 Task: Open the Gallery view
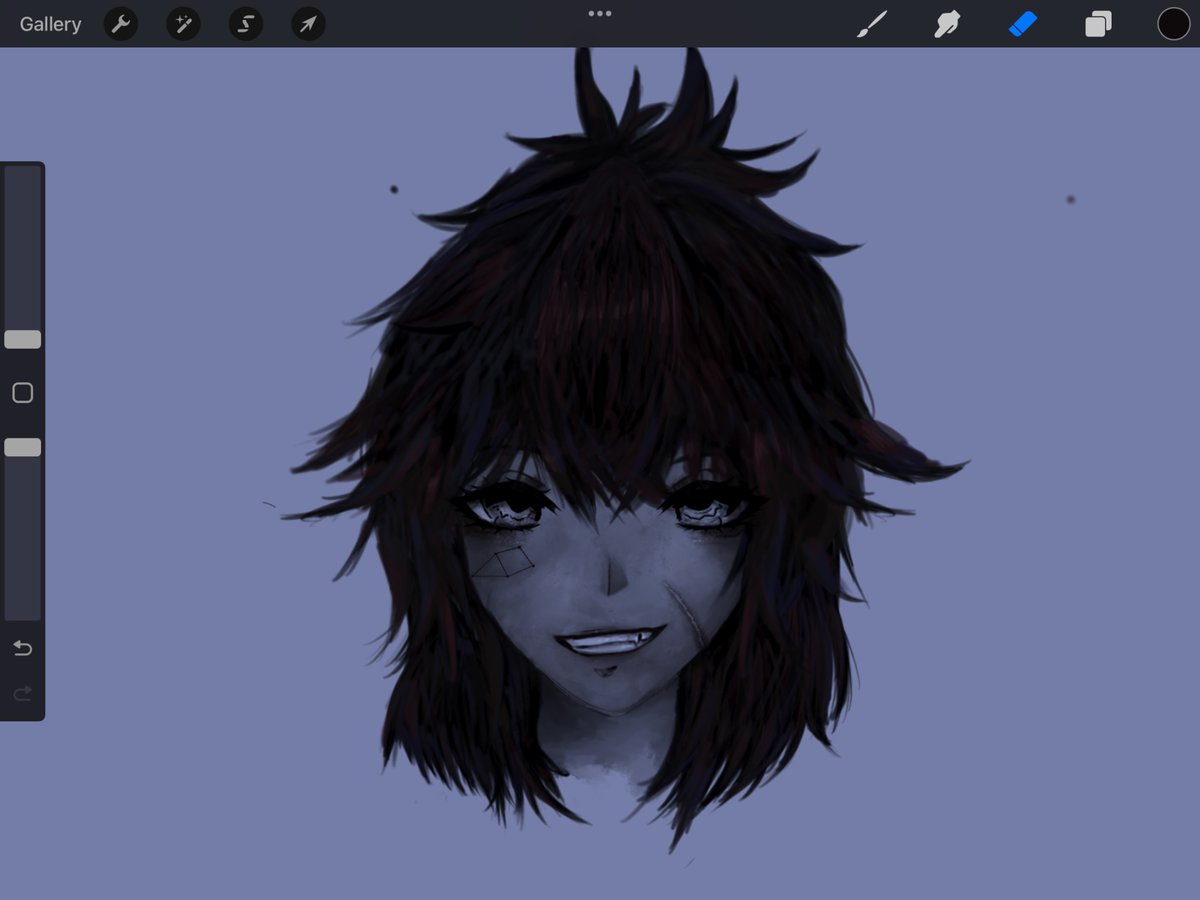[x=50, y=24]
